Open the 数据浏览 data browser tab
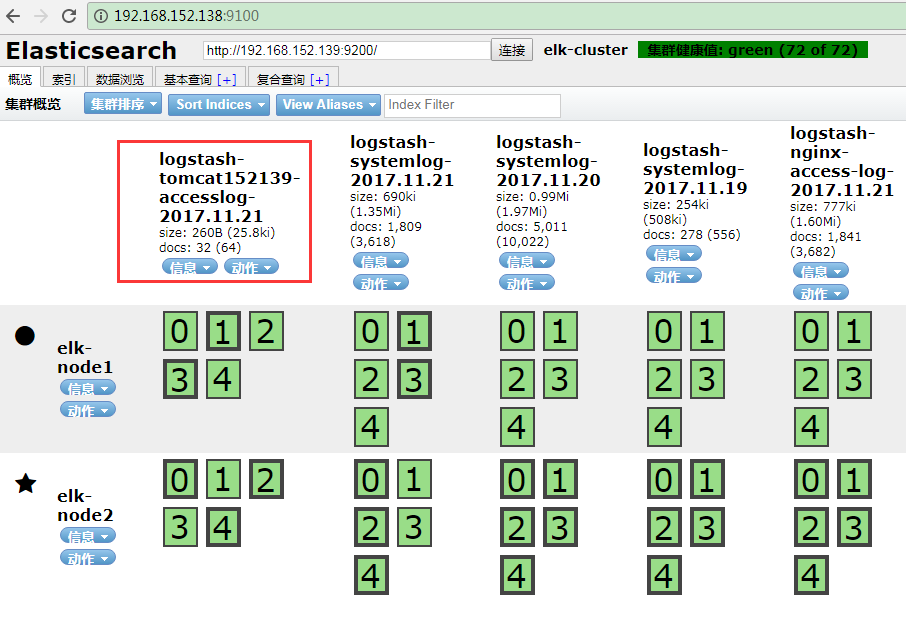Image resolution: width=906 pixels, height=639 pixels. click(120, 79)
